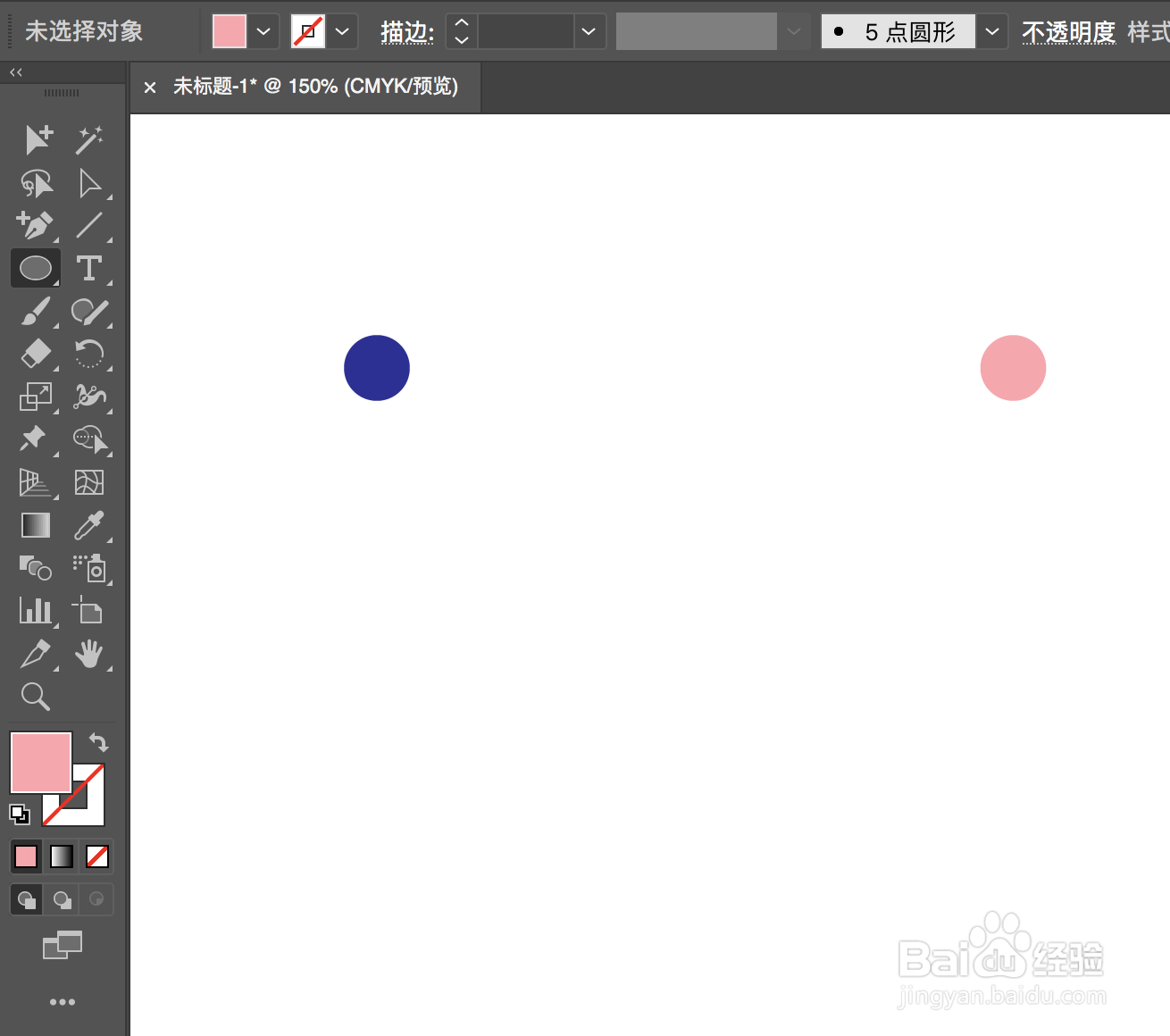This screenshot has height=1036, width=1170.
Task: Switch to Gradient fill mode button
Action: [x=62, y=856]
